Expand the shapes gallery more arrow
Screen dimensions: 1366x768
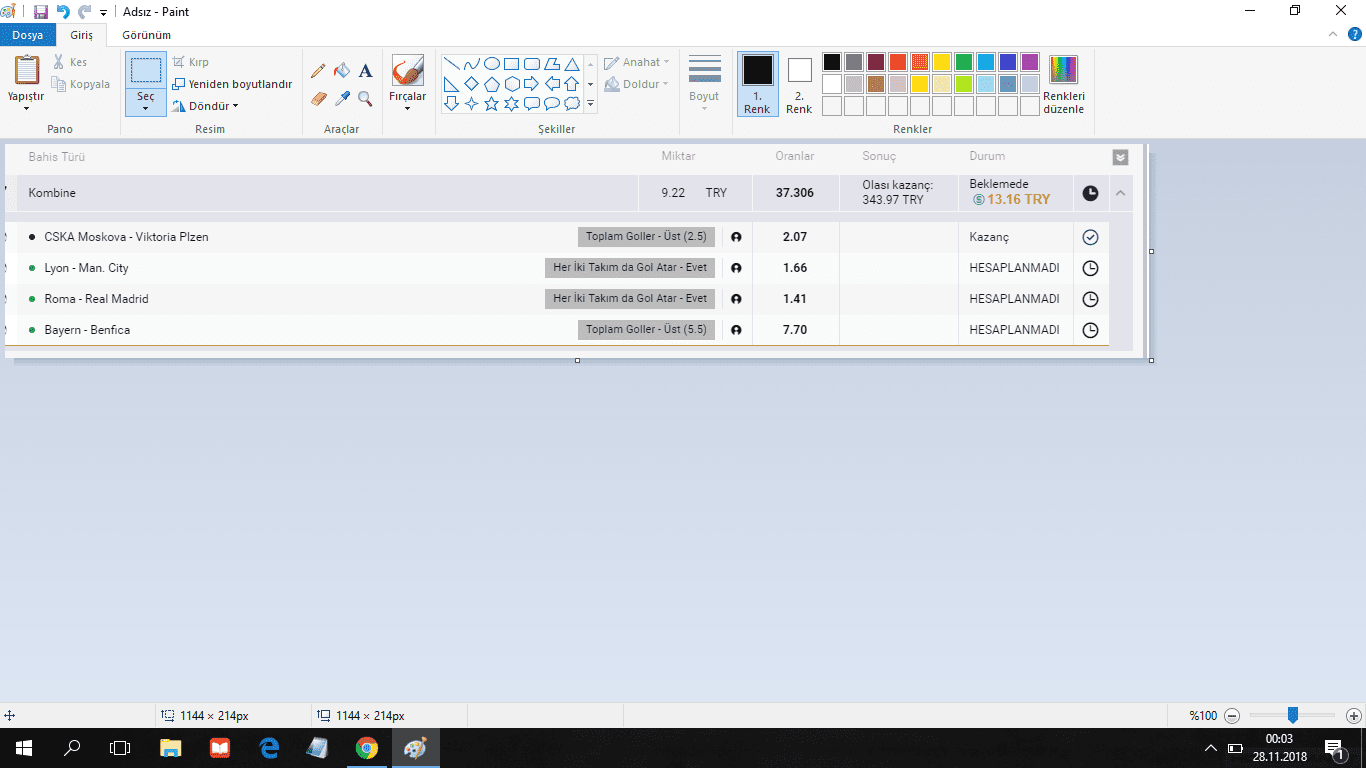tap(590, 103)
